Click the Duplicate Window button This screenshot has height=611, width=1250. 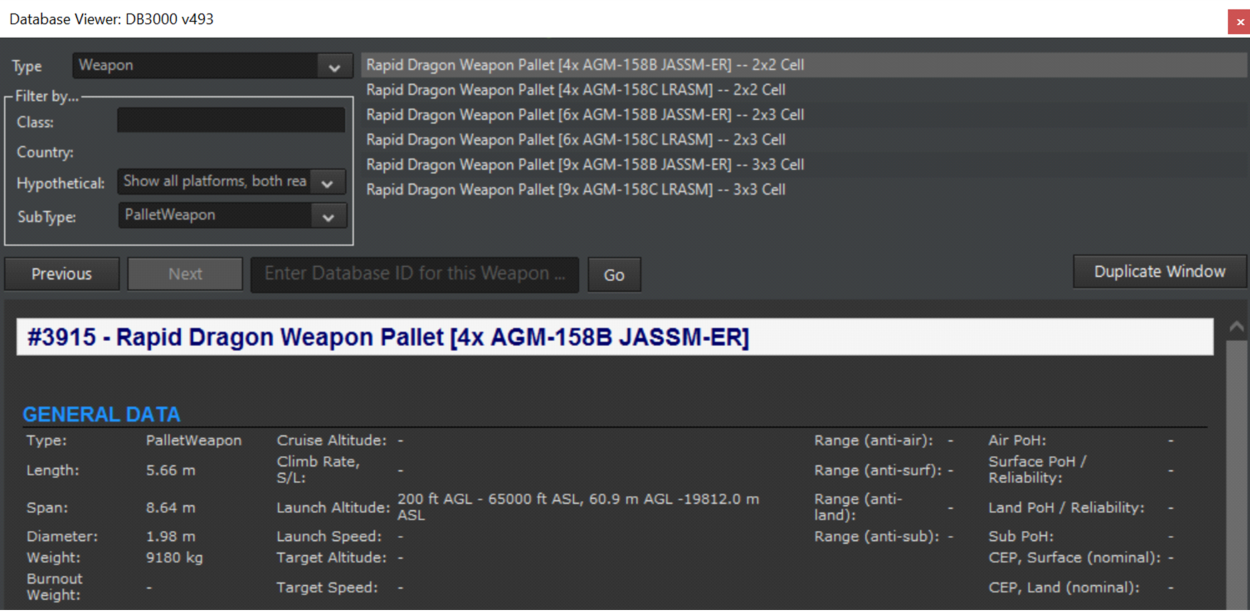pos(1159,272)
